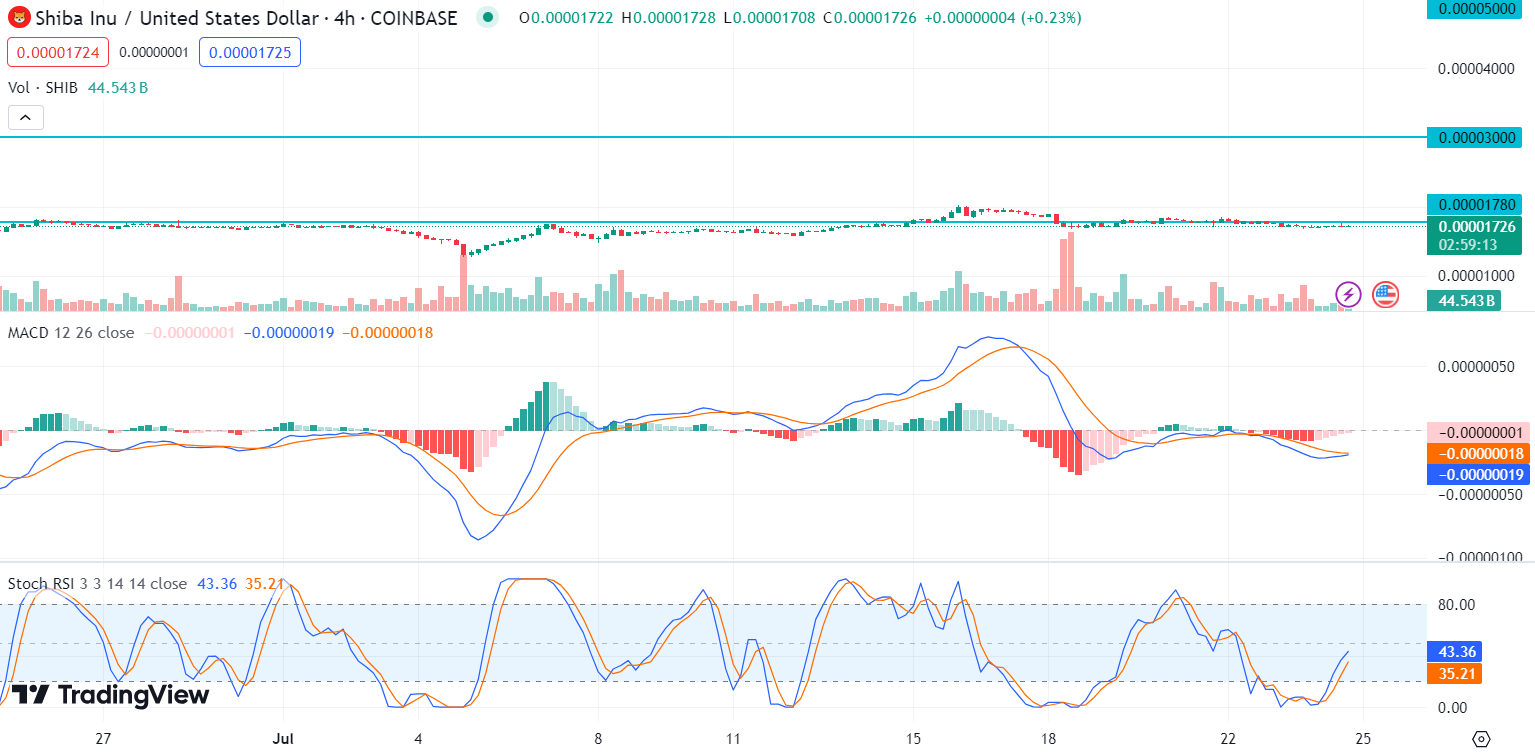This screenshot has height=754, width=1535.
Task: Click the 22 date label on time axis
Action: click(1227, 739)
